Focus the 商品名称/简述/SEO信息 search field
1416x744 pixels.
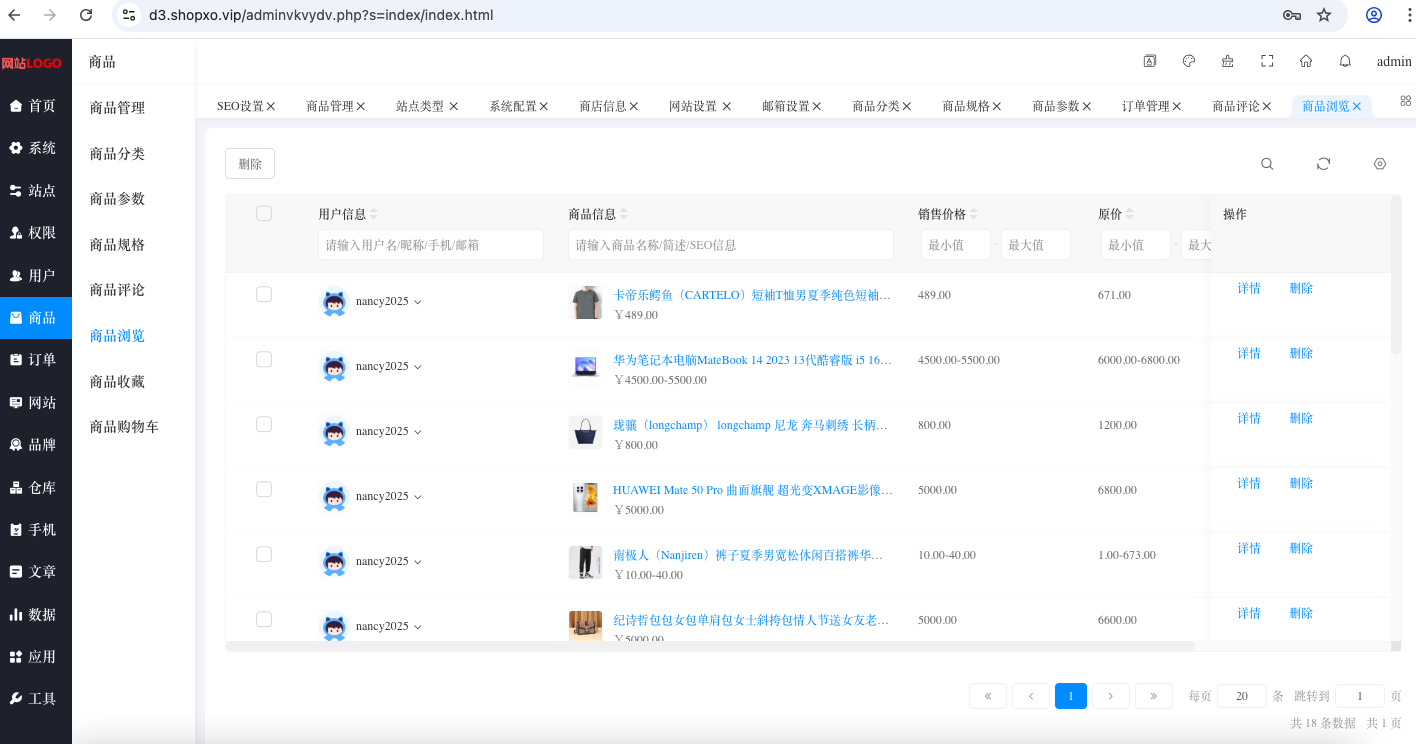[x=731, y=244]
